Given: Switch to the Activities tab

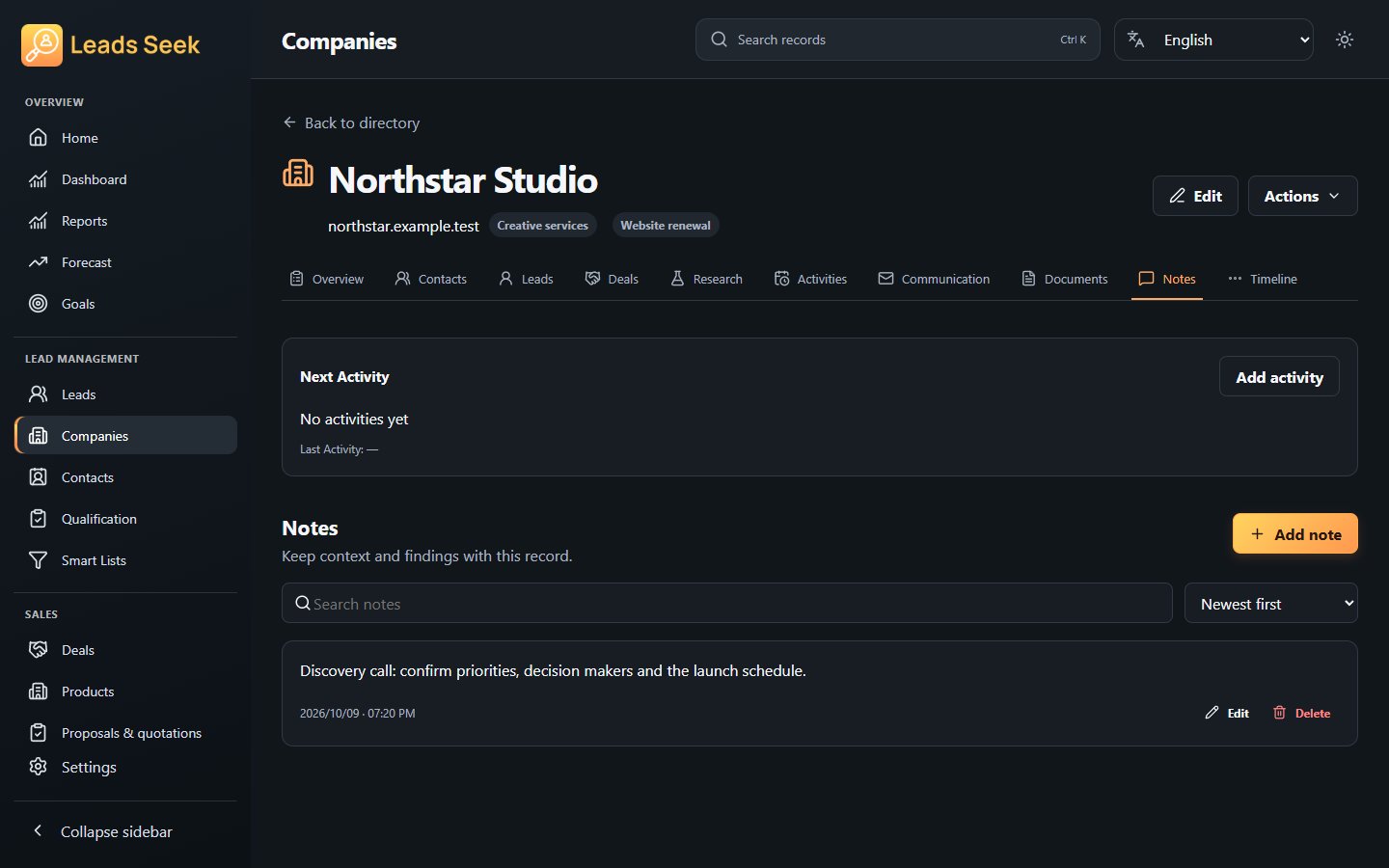Looking at the screenshot, I should click(x=810, y=279).
